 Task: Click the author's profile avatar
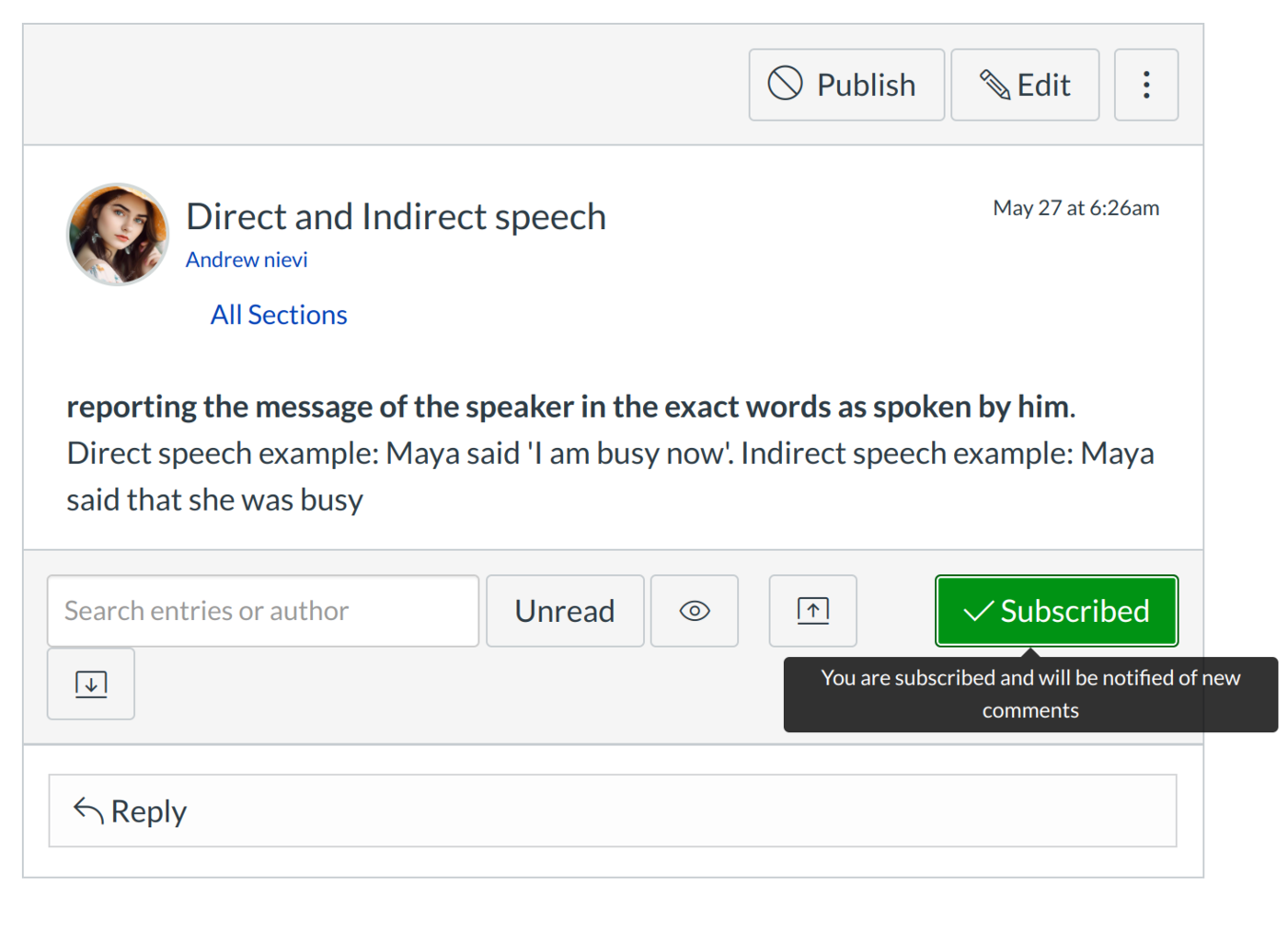click(x=118, y=234)
